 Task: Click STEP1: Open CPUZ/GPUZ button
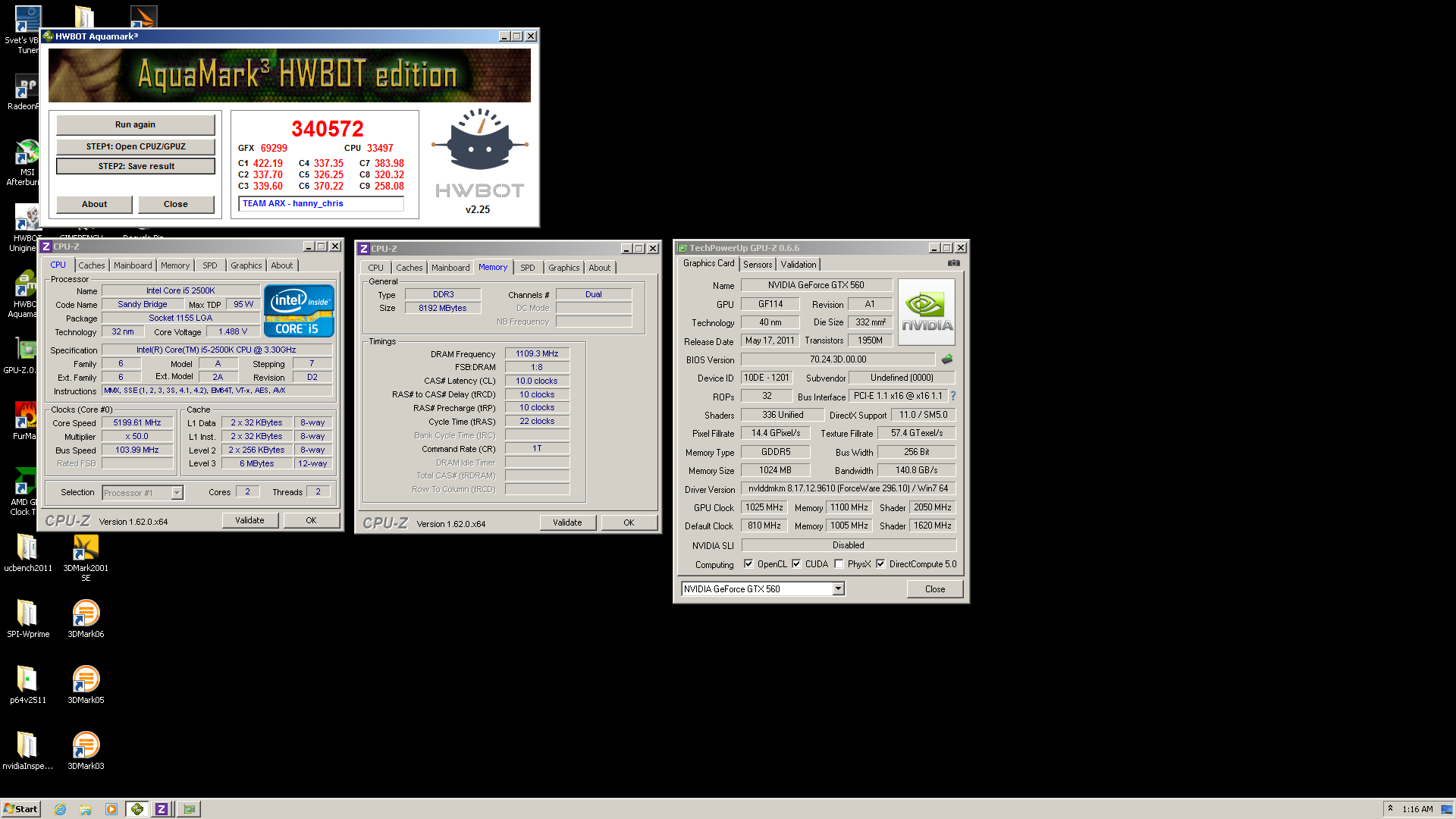click(x=135, y=146)
